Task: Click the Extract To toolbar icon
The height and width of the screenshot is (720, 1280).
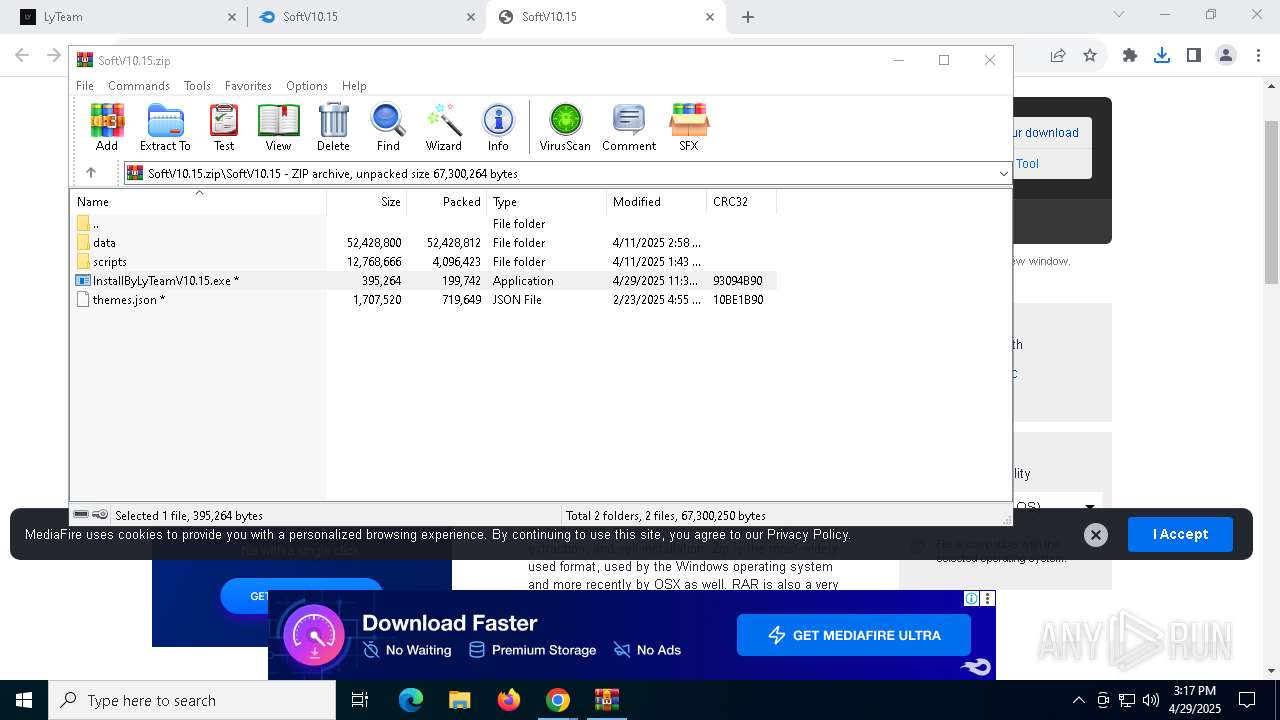Action: 165,127
